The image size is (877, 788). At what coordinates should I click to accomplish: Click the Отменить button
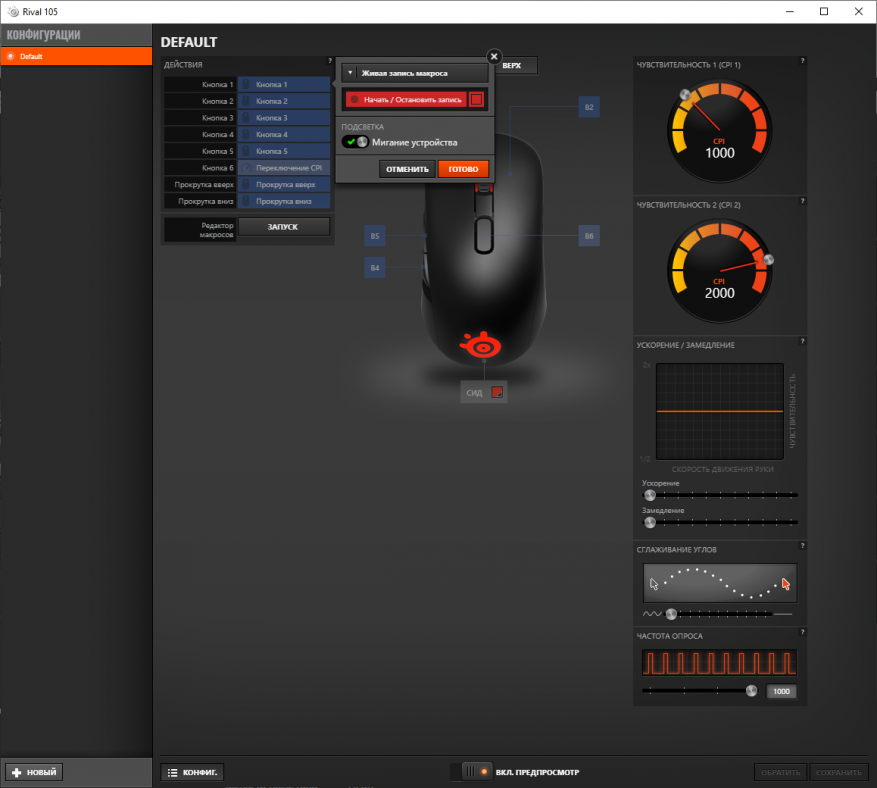(x=407, y=169)
